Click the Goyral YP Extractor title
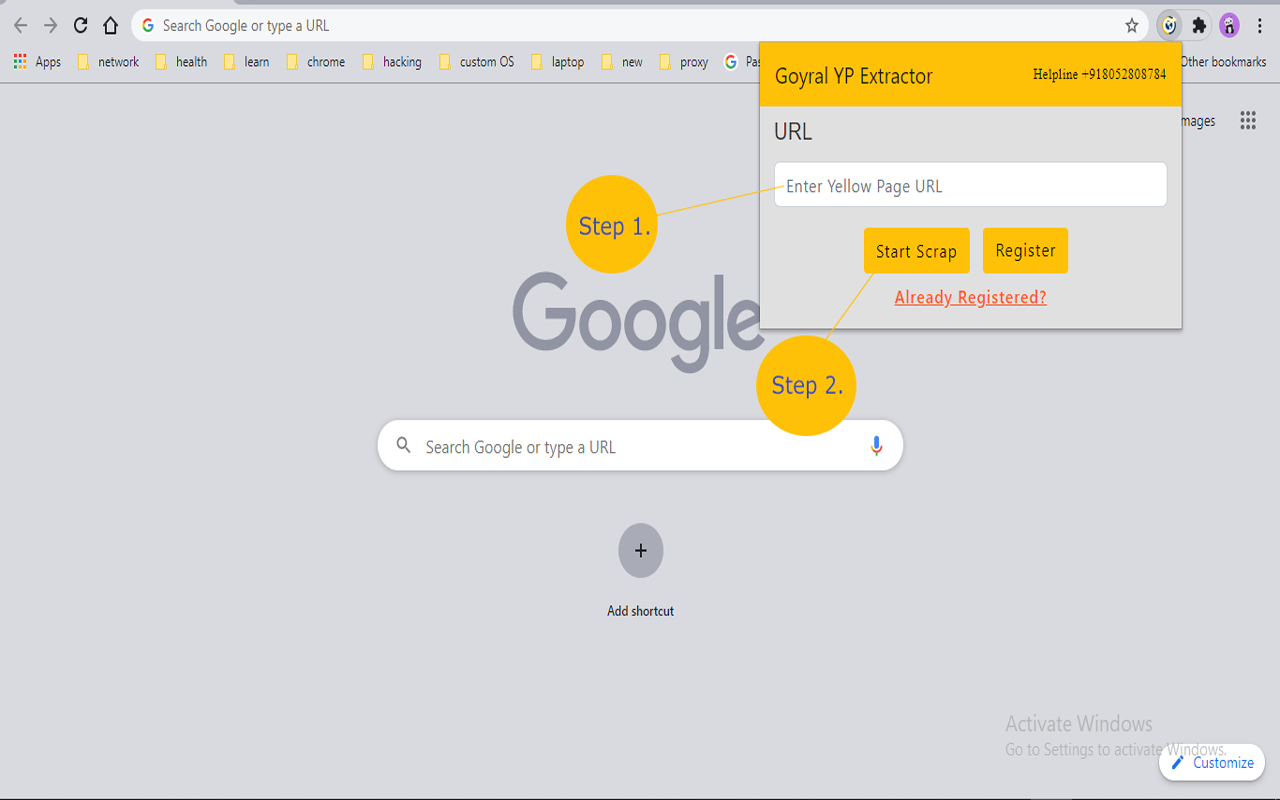This screenshot has height=800, width=1280. (x=853, y=76)
